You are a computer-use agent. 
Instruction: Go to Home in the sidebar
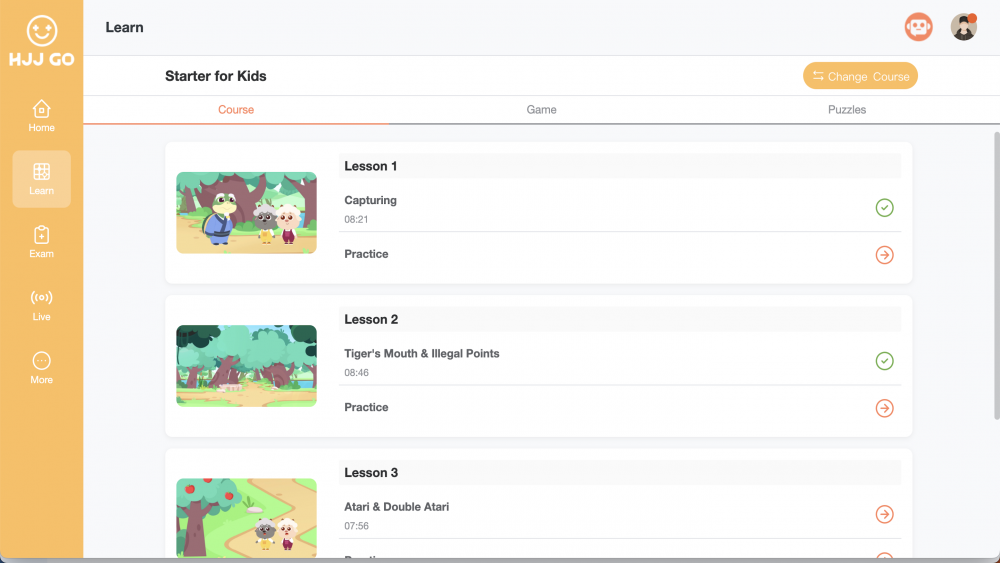point(41,115)
